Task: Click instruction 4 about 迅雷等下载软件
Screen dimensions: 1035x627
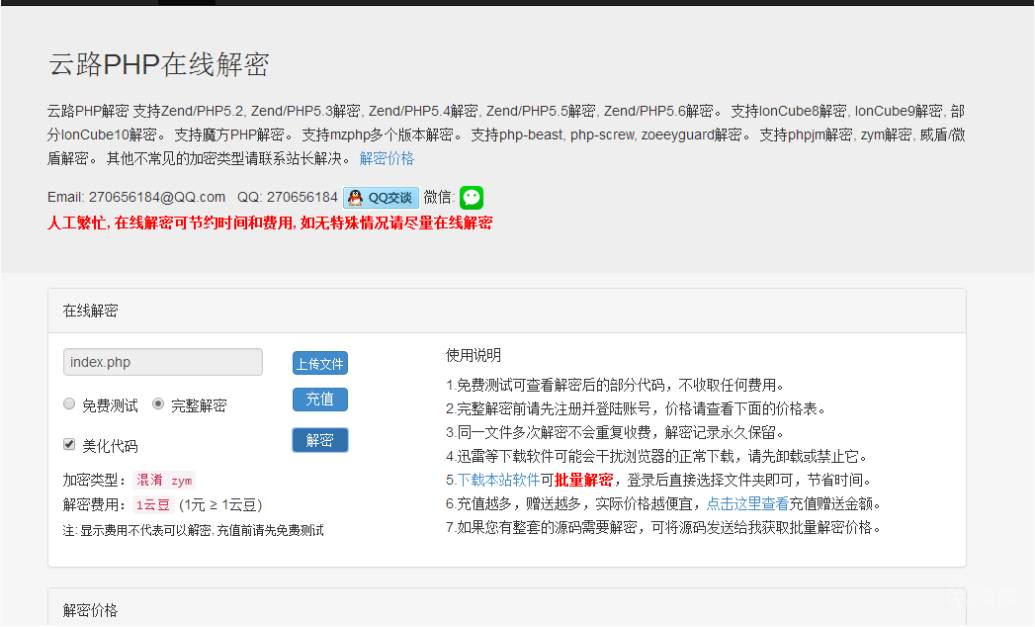Action: click(657, 456)
